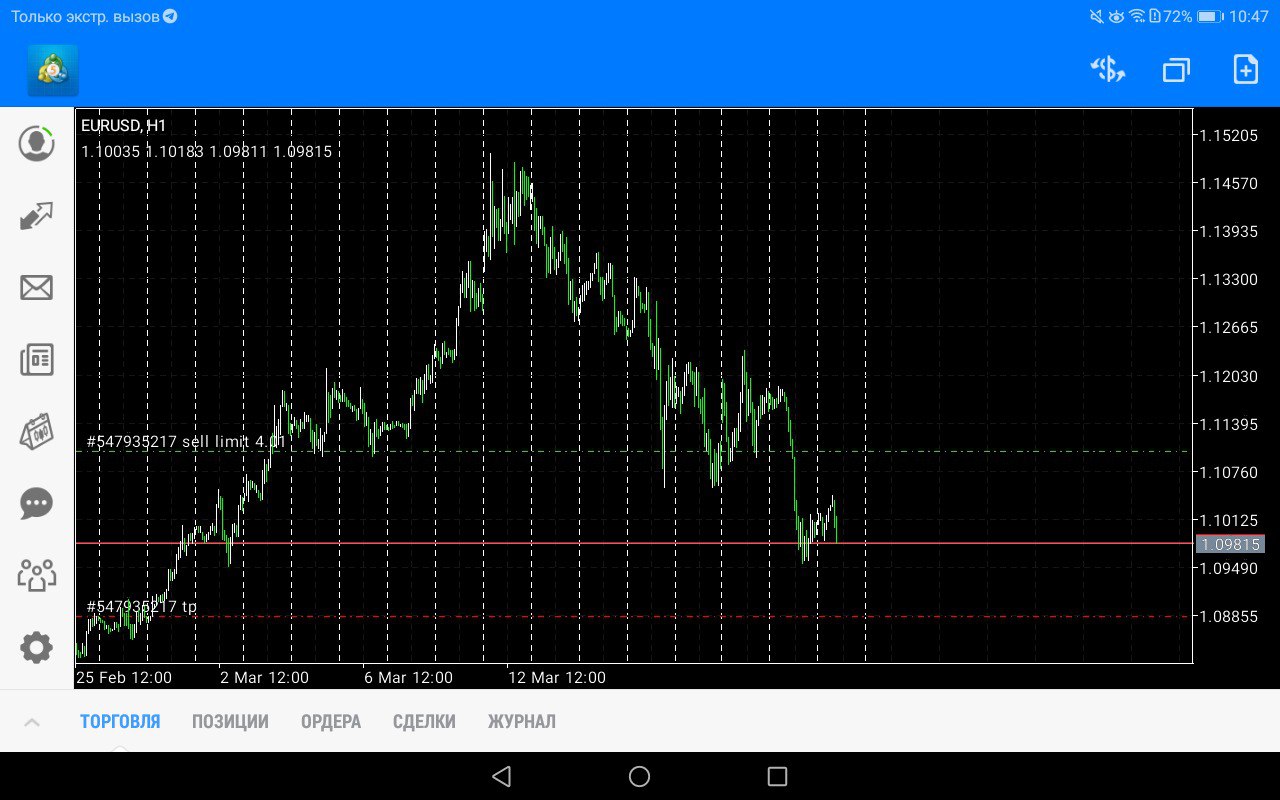Image resolution: width=1280 pixels, height=800 pixels.
Task: Tap Android home circle button
Action: pos(640,776)
